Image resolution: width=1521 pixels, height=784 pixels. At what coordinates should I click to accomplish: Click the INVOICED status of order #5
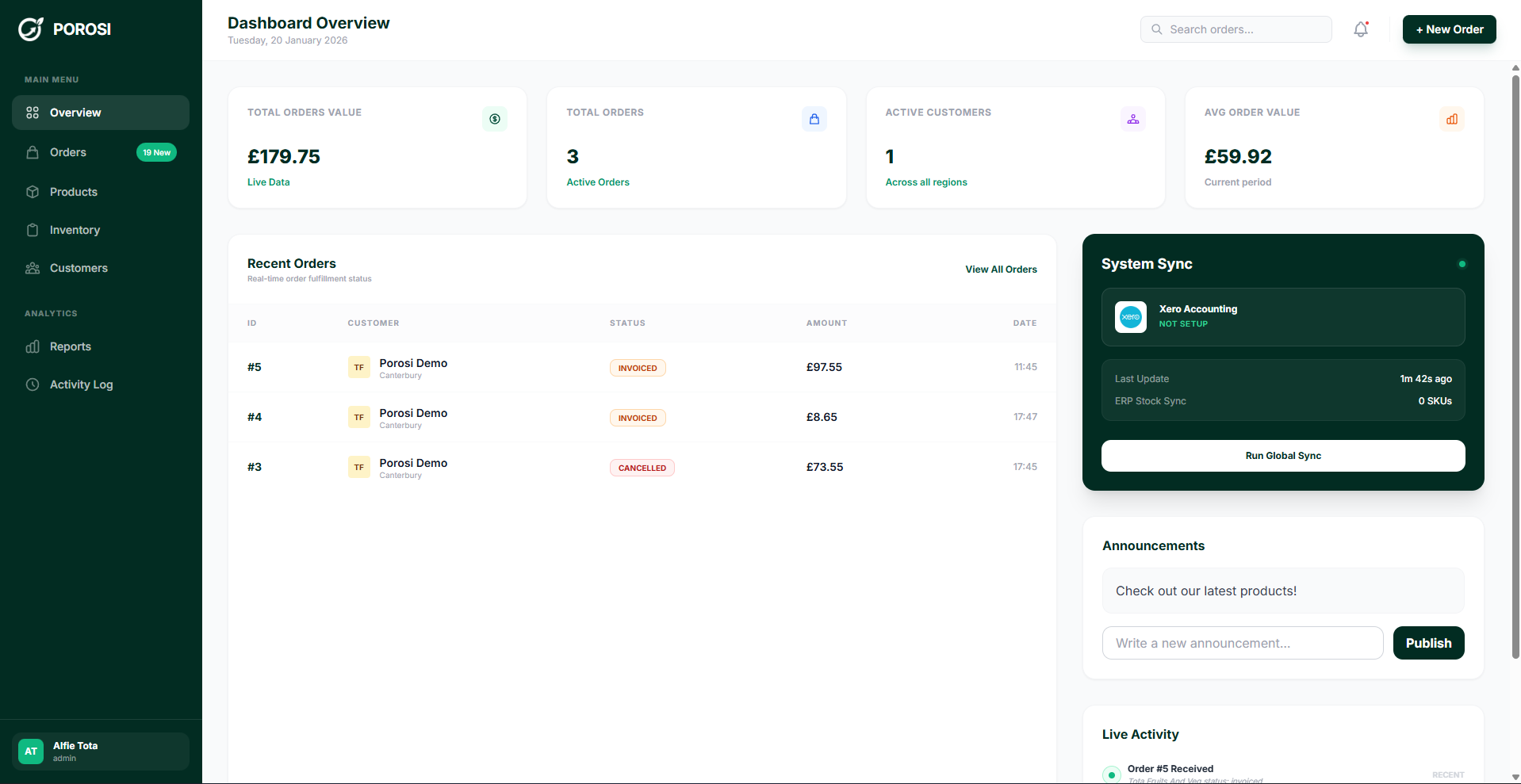pyautogui.click(x=638, y=368)
